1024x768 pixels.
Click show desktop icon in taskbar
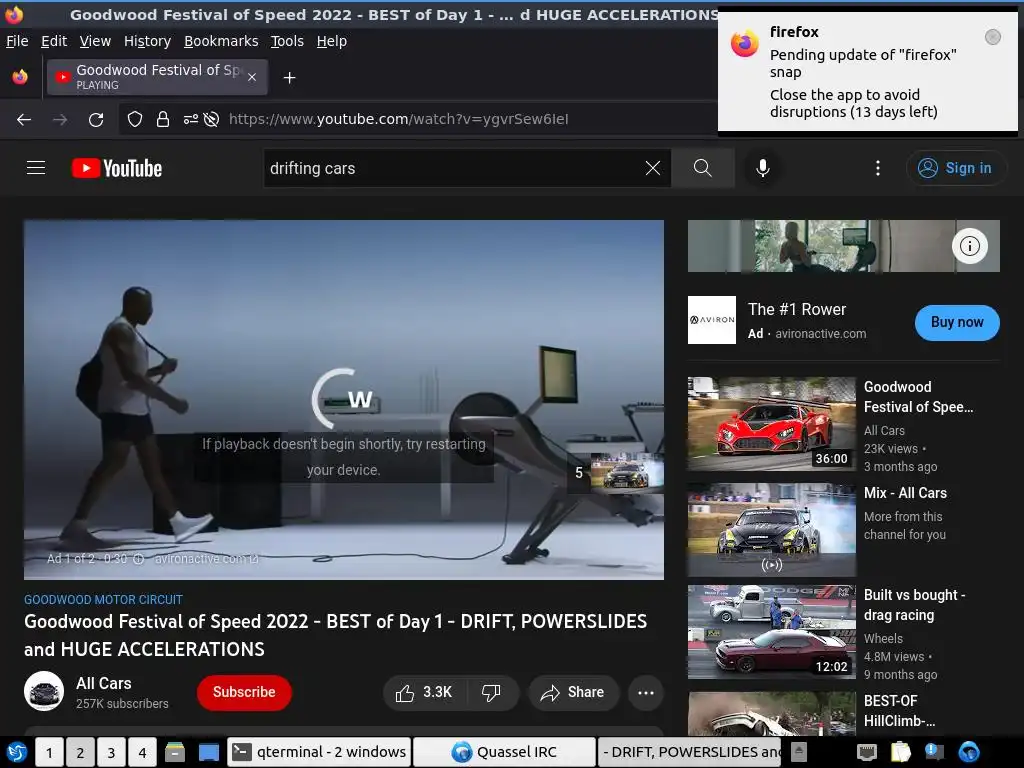pyautogui.click(x=208, y=752)
